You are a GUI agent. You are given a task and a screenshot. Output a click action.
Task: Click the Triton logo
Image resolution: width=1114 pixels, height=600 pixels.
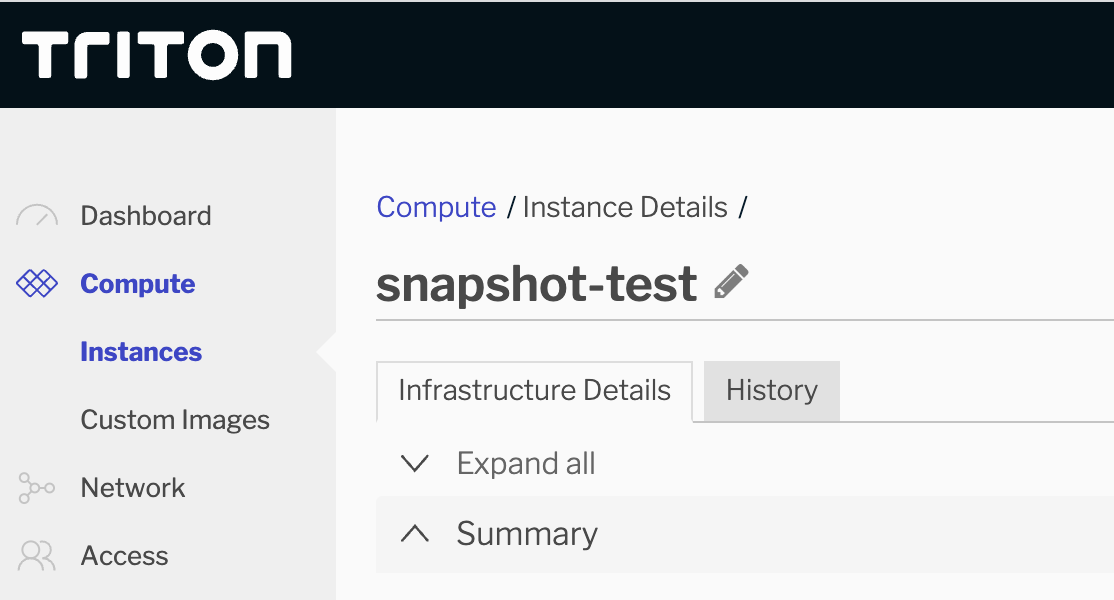point(157,55)
